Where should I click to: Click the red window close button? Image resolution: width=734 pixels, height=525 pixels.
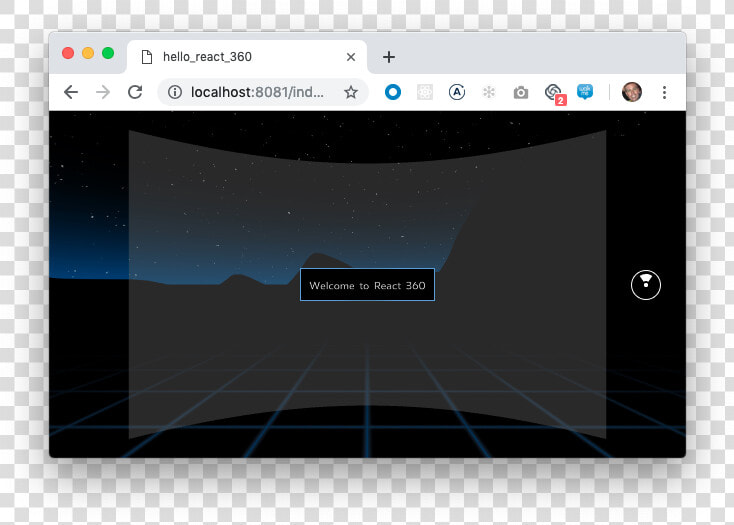(x=68, y=53)
